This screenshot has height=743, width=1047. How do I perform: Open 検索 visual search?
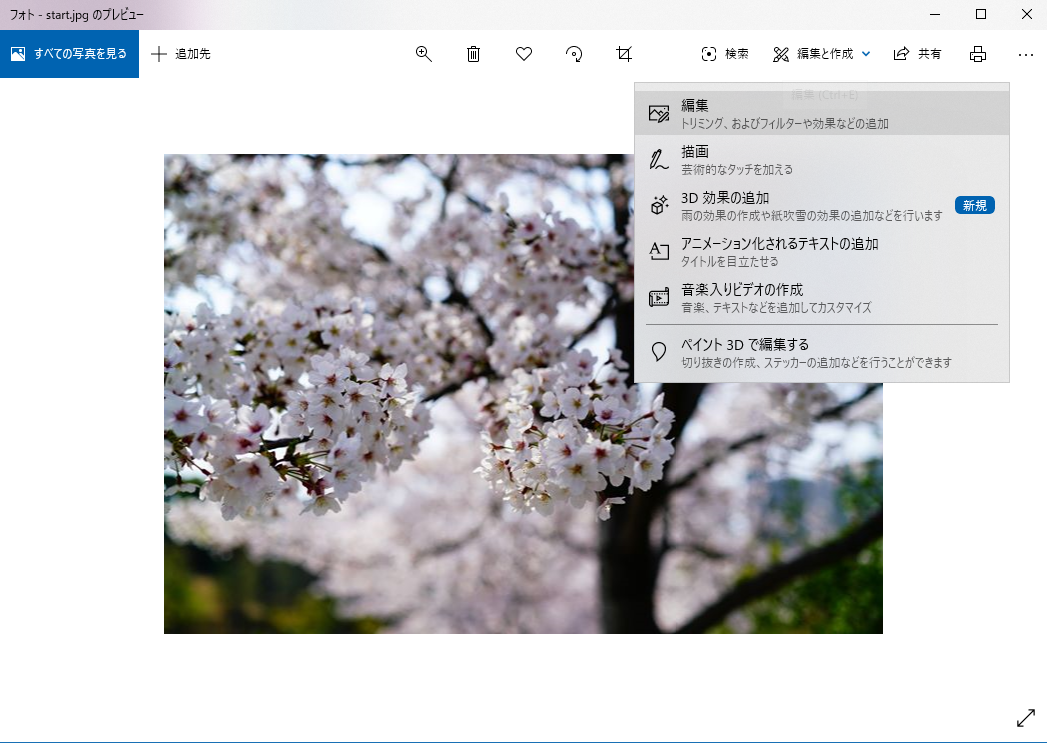pyautogui.click(x=725, y=54)
